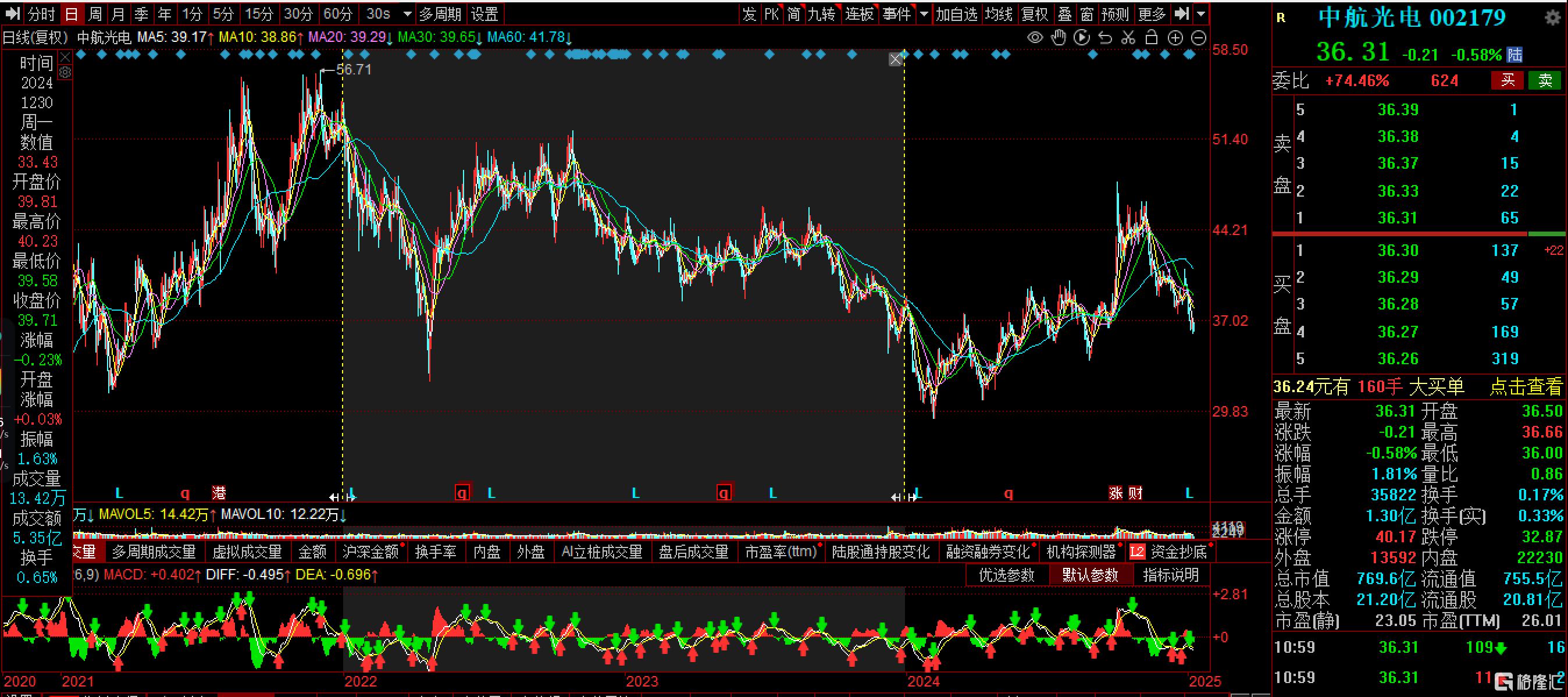Select the 30分 period
This screenshot has width=1568, height=697.
(299, 13)
